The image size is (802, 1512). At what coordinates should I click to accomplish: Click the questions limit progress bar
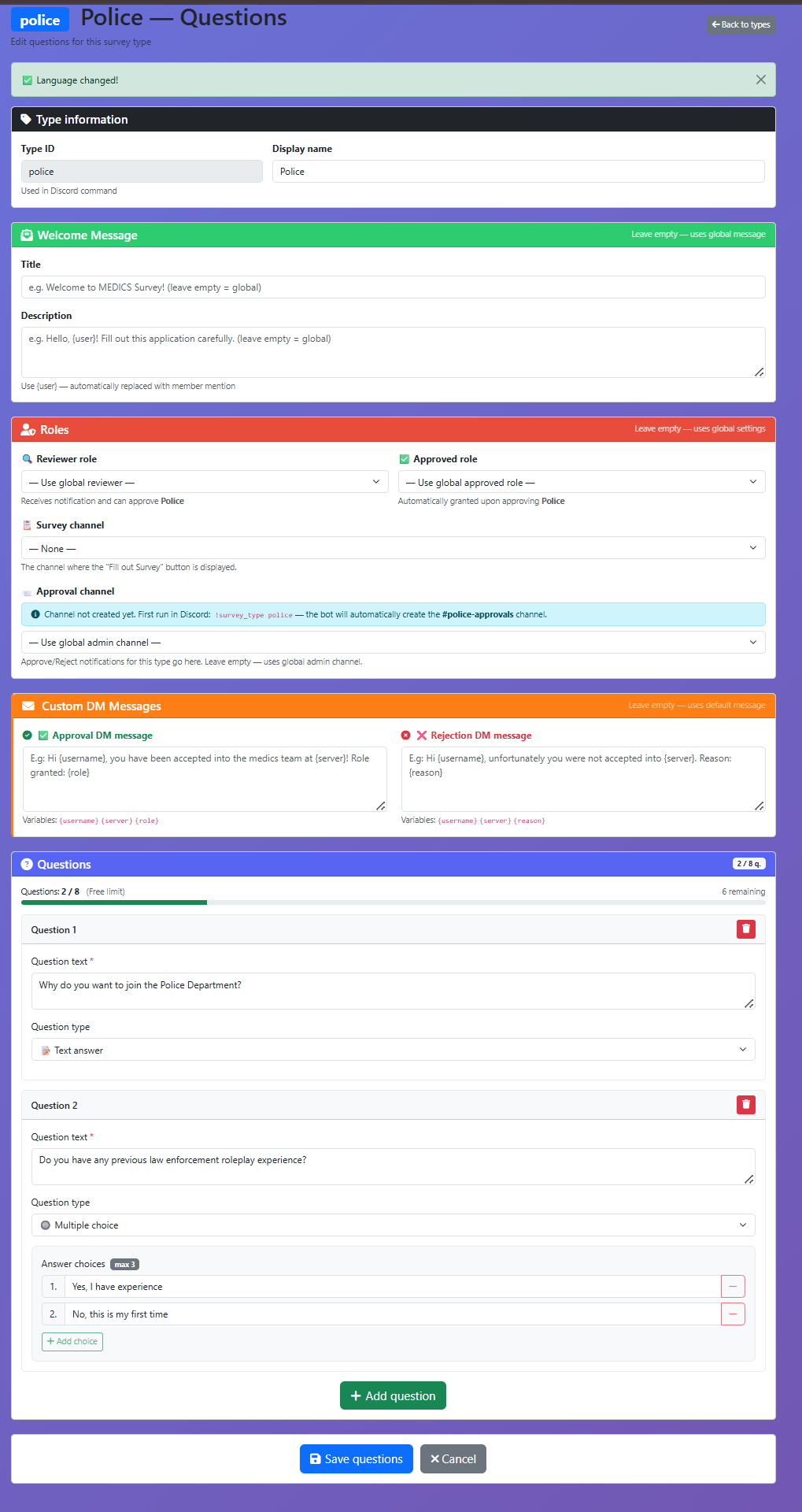393,902
